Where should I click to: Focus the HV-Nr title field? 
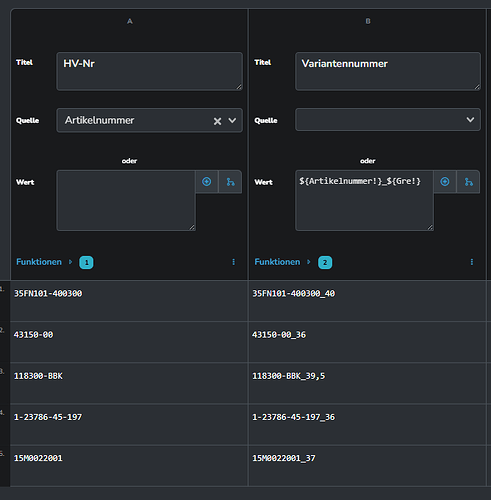pyautogui.click(x=150, y=71)
